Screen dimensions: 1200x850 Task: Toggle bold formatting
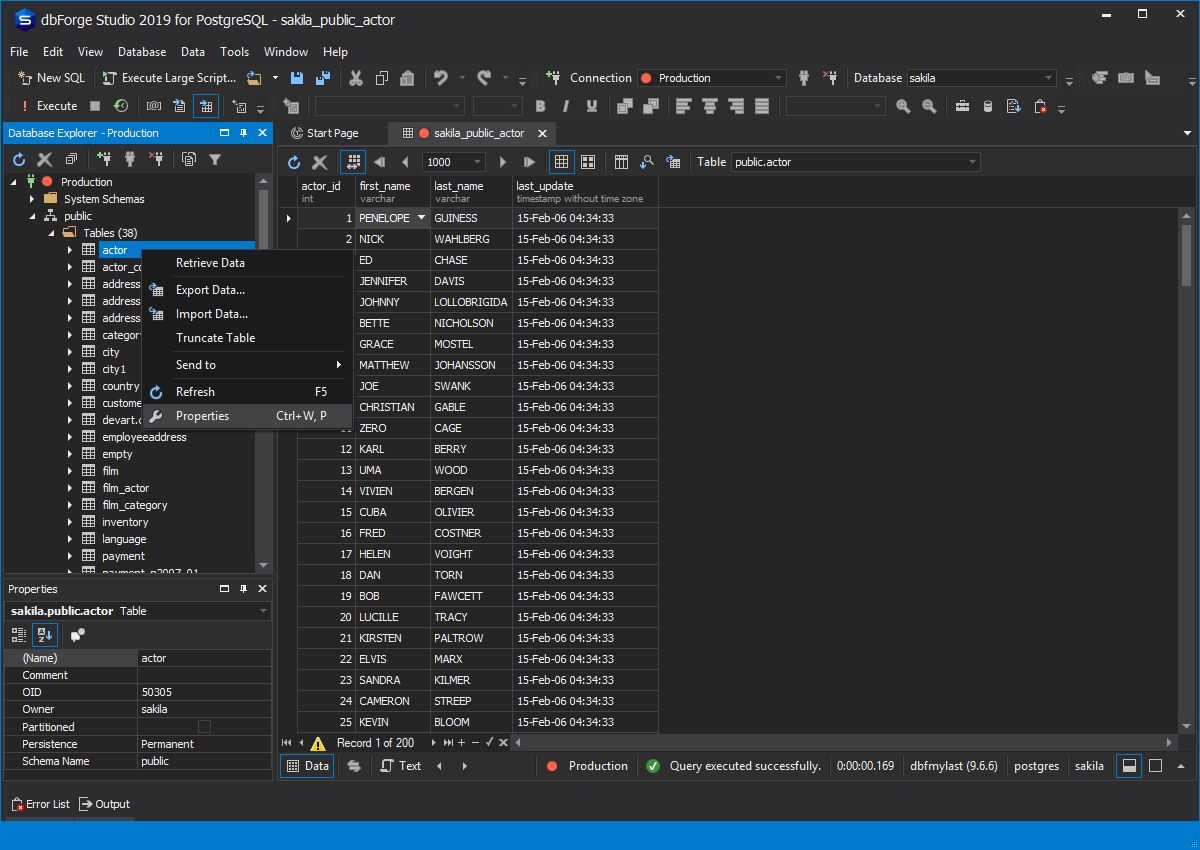point(540,105)
